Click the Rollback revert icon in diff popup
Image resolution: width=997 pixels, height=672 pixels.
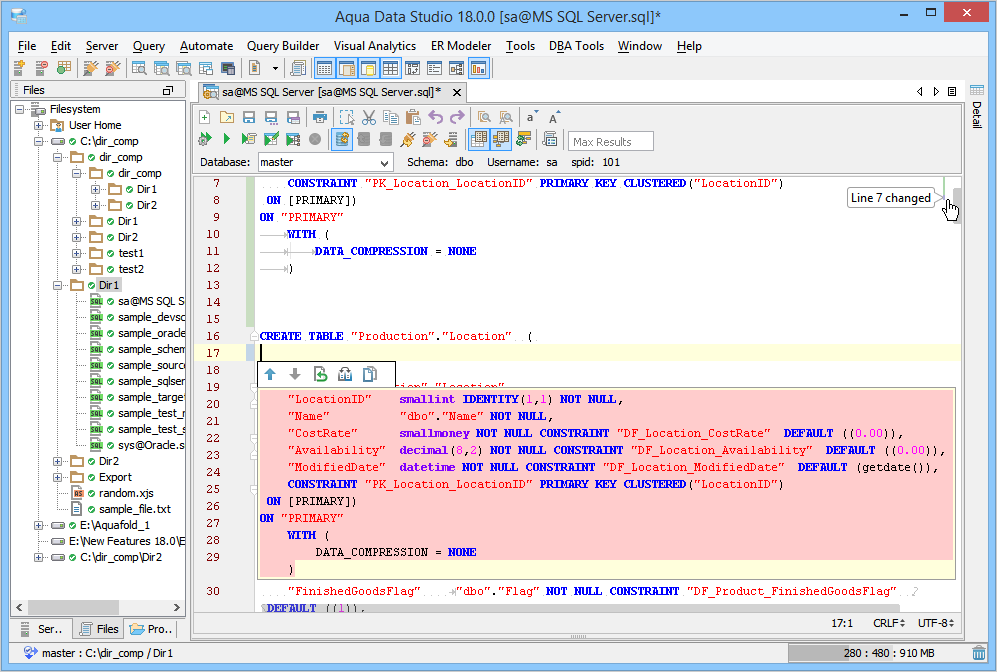(320, 374)
